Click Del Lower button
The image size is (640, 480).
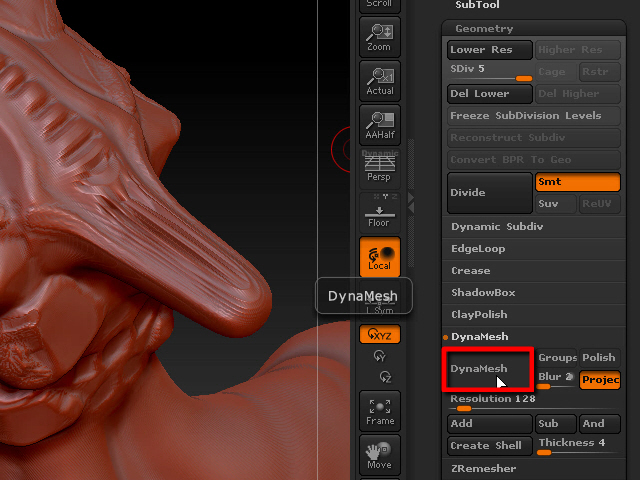[489, 94]
